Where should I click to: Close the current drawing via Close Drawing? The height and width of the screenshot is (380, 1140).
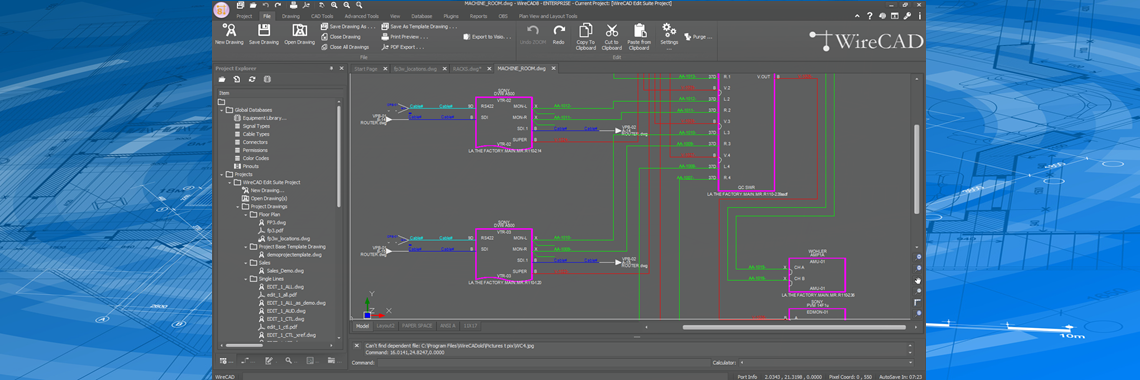(340, 36)
